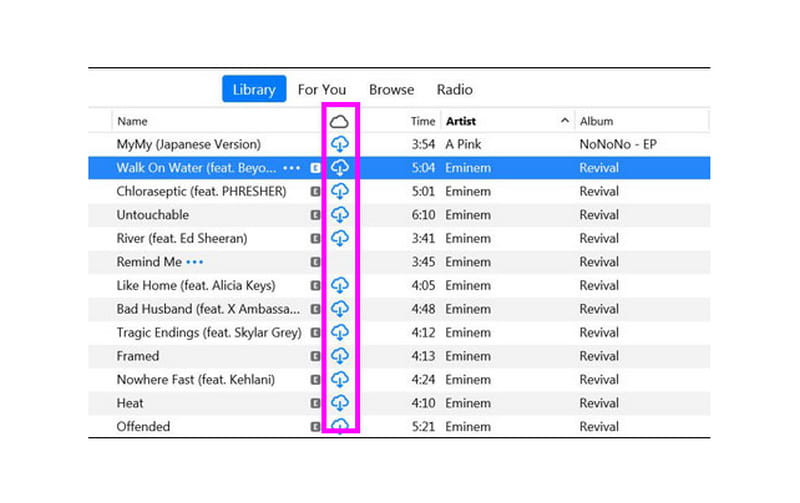This screenshot has height=503, width=800.
Task: Select the Bad Husband song title
Action: click(208, 309)
